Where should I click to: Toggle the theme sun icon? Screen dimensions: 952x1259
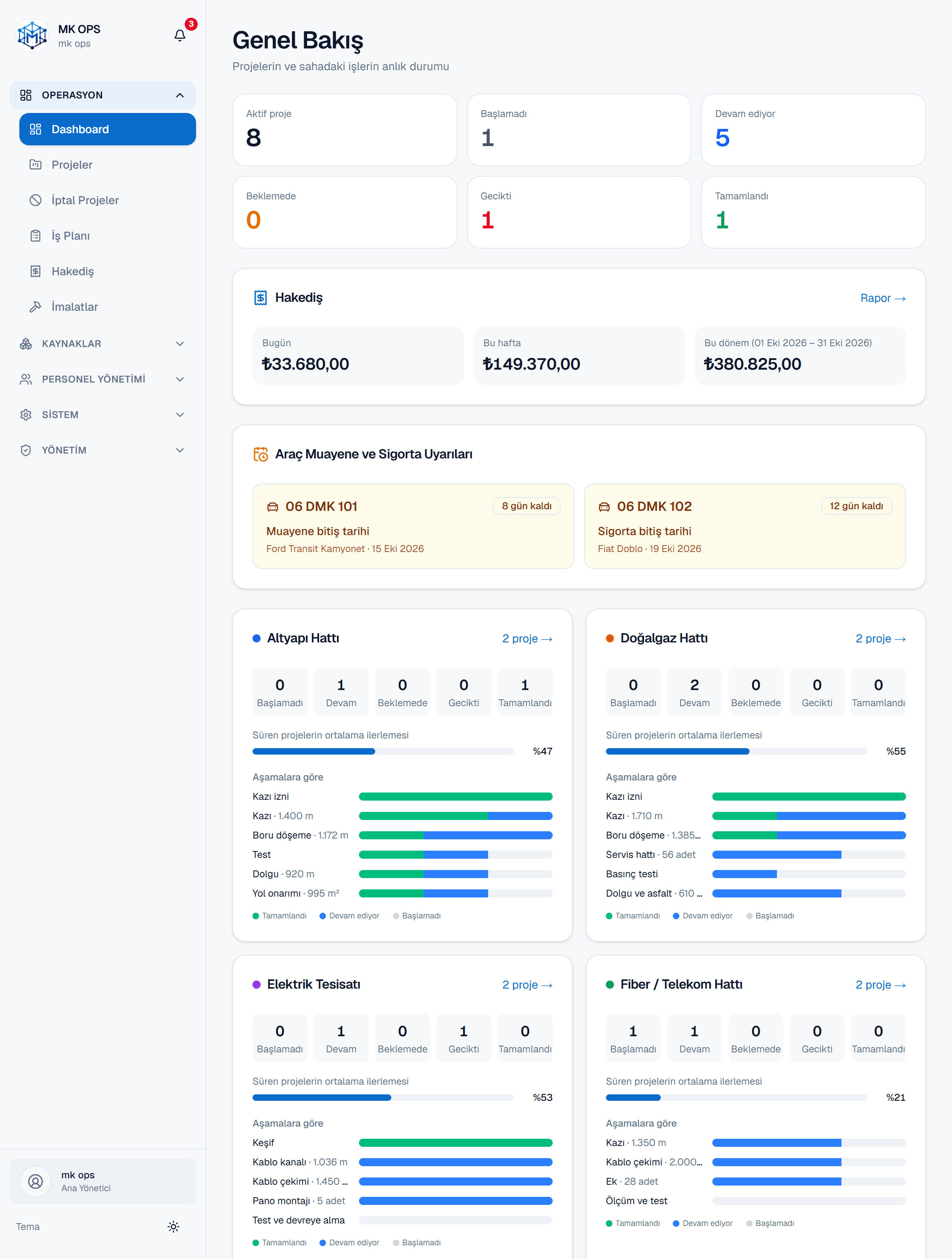[x=173, y=1227]
